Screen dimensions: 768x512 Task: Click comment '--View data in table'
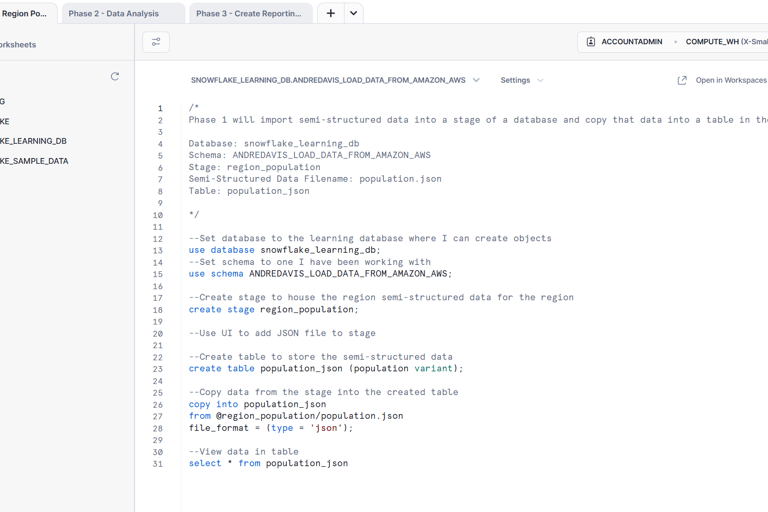[x=243, y=452]
